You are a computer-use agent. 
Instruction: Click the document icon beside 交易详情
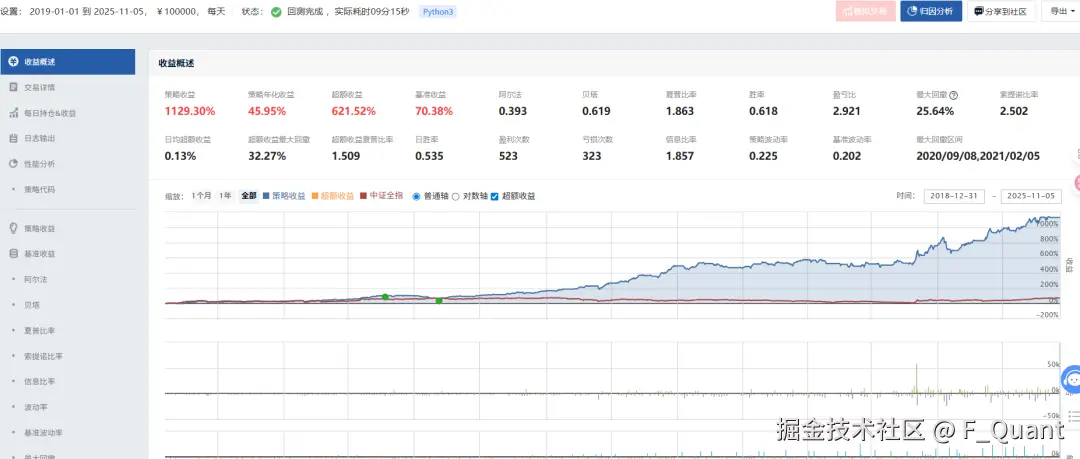tap(13, 88)
